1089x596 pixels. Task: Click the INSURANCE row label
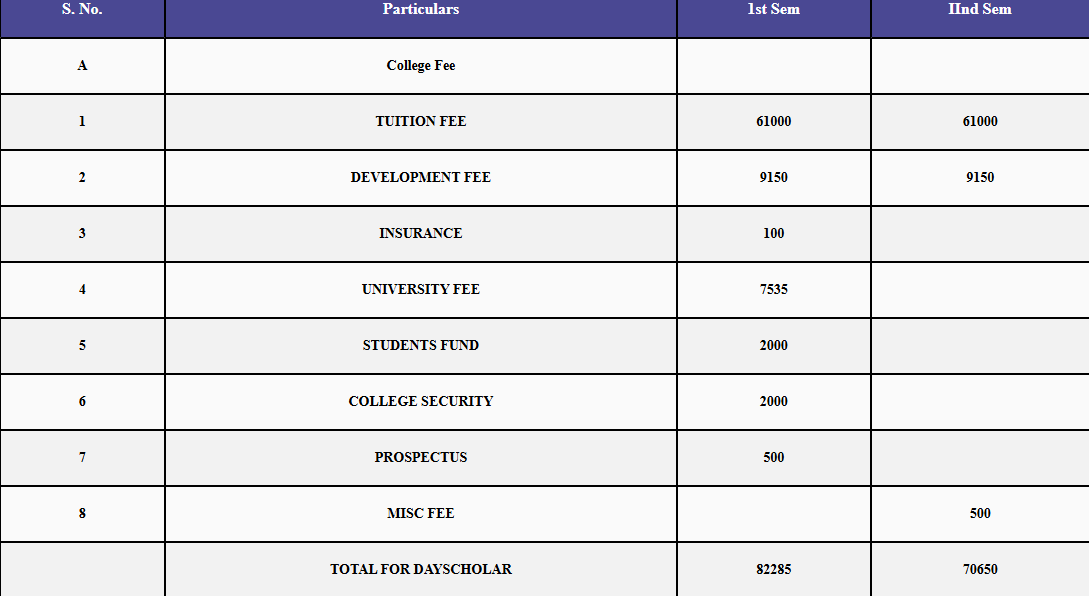(x=420, y=234)
